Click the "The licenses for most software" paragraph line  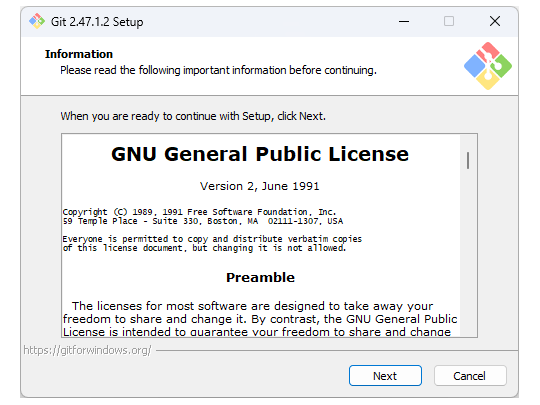coord(252,306)
